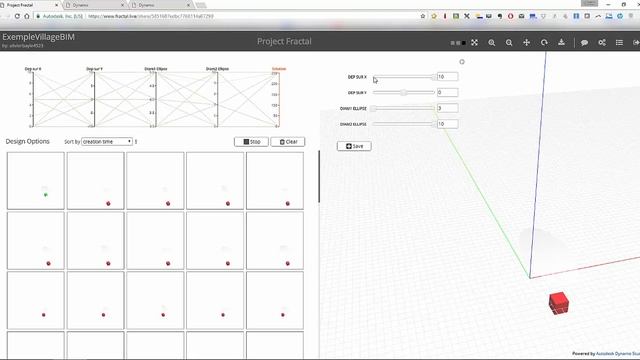Click the fit-to-view expand icon
Image resolution: width=640 pixels, height=360 pixels.
click(474, 42)
